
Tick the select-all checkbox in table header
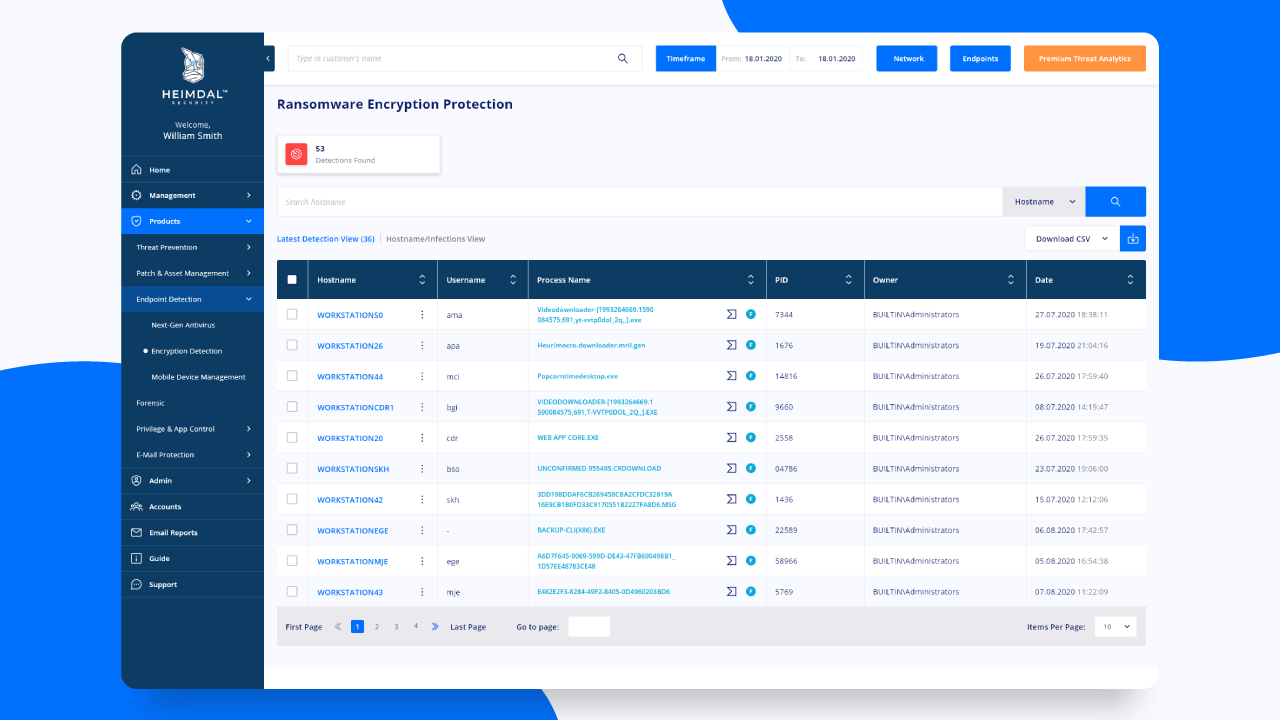coord(292,280)
